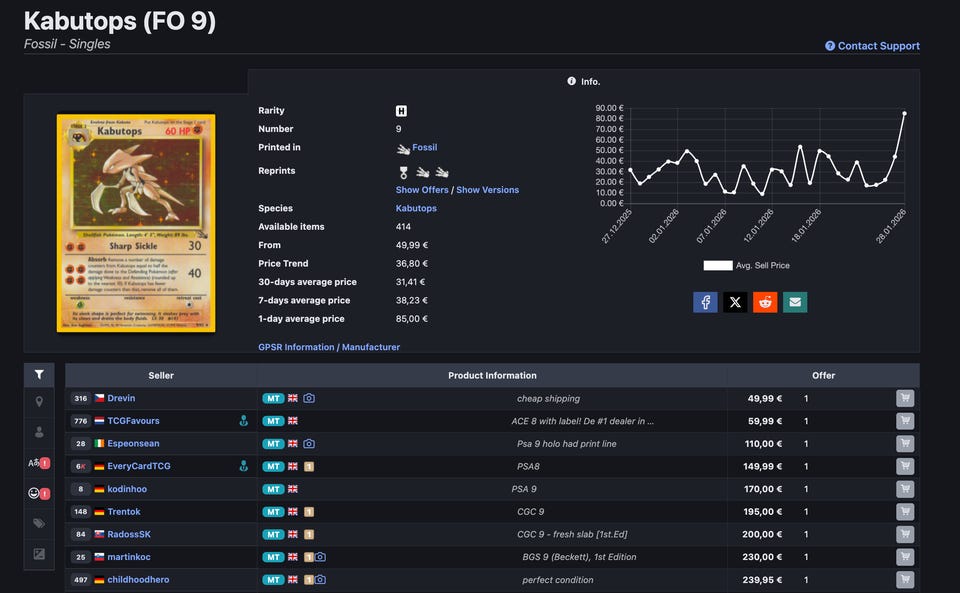Click the first edition badge in Trentok's row
960x593 pixels.
coord(309,512)
